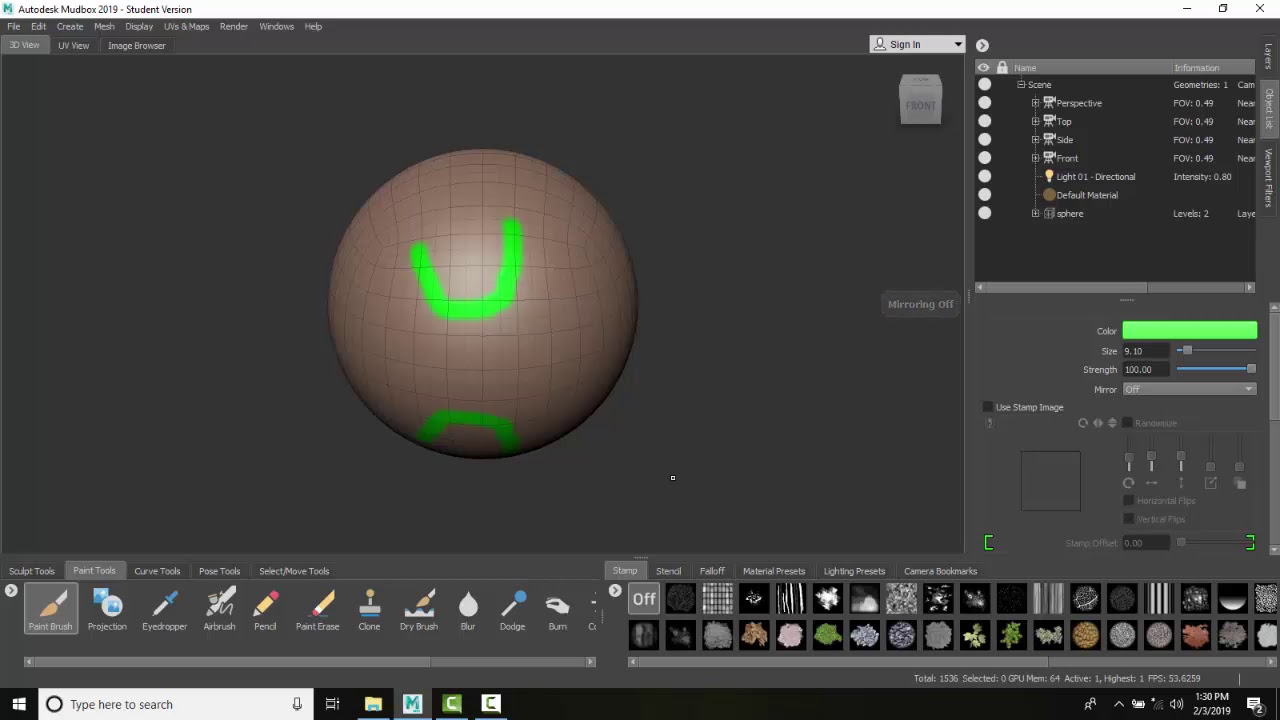Click the Default Material sphere icon
Image resolution: width=1280 pixels, height=720 pixels.
point(1049,195)
